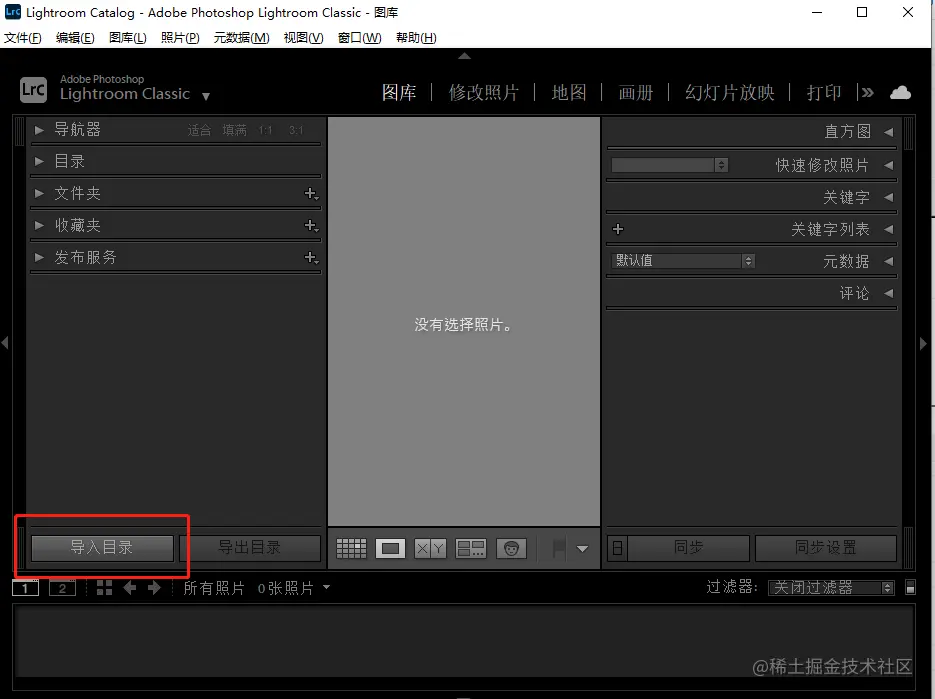Click the flag icon in toolbar
The image size is (935, 699).
coord(559,548)
